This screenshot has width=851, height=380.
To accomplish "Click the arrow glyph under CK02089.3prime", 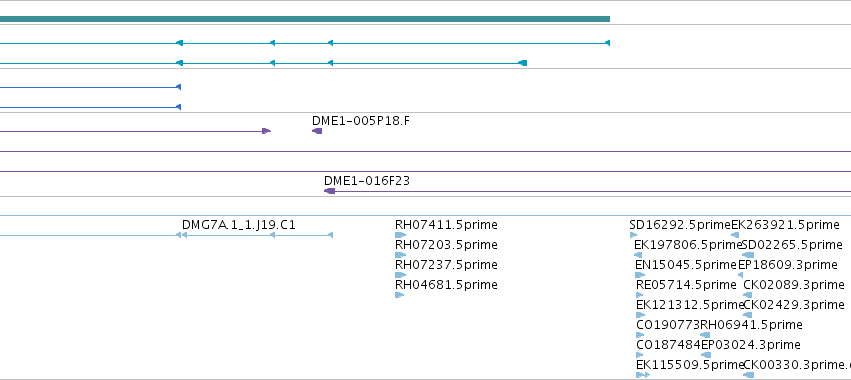I will point(747,295).
